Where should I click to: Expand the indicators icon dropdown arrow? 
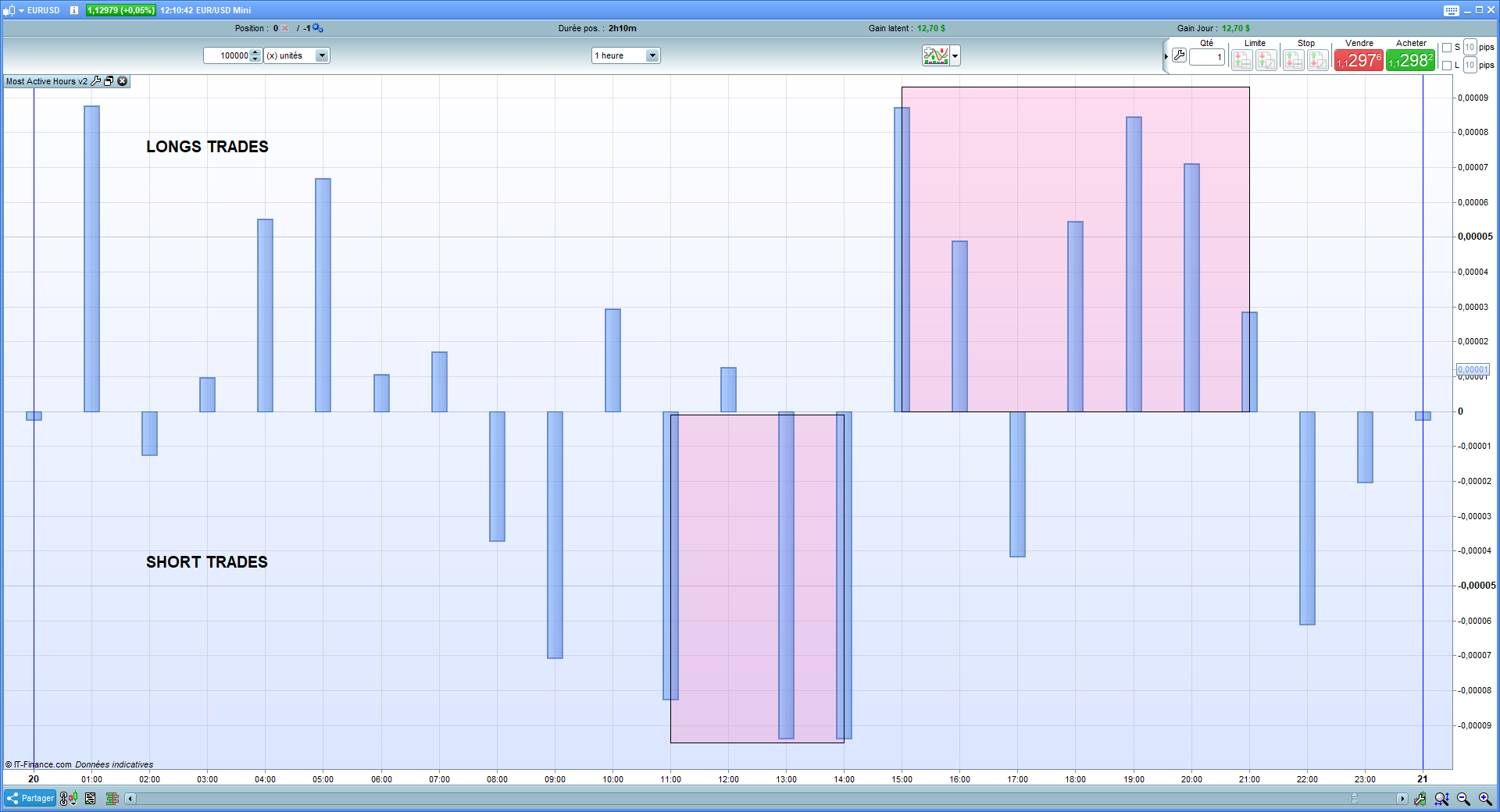955,55
